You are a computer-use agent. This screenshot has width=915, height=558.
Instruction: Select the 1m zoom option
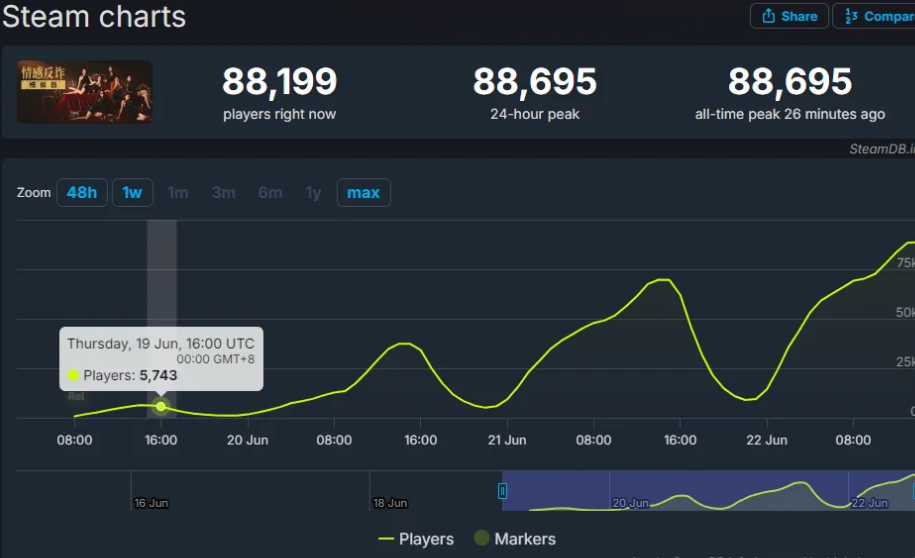178,193
